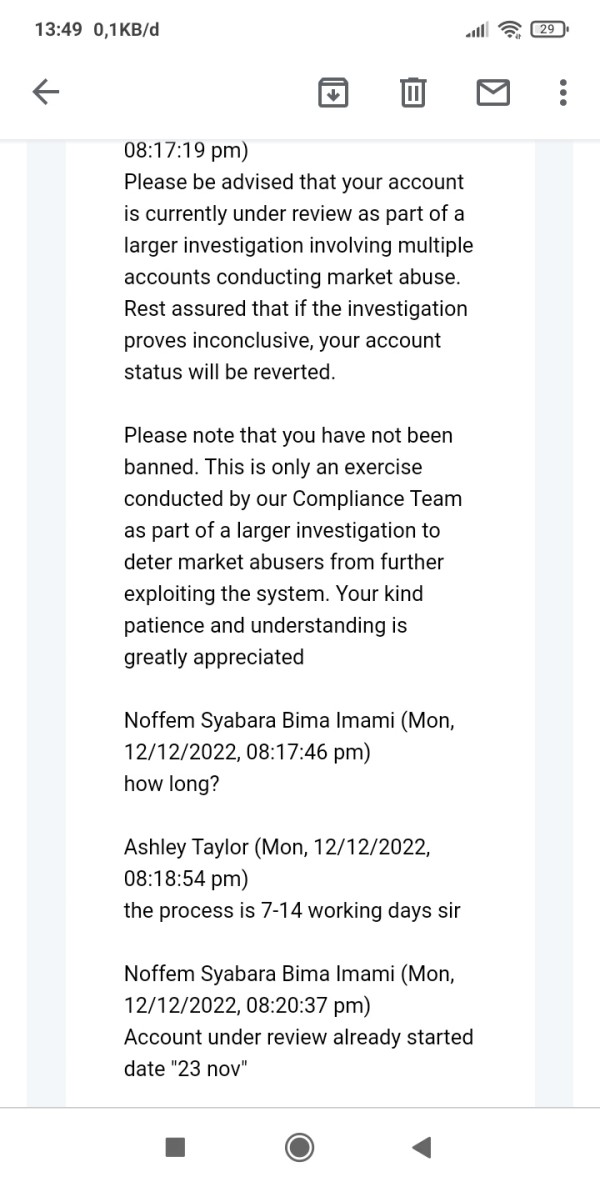The height and width of the screenshot is (1187, 600).
Task: Archive this email conversation
Action: tap(333, 93)
